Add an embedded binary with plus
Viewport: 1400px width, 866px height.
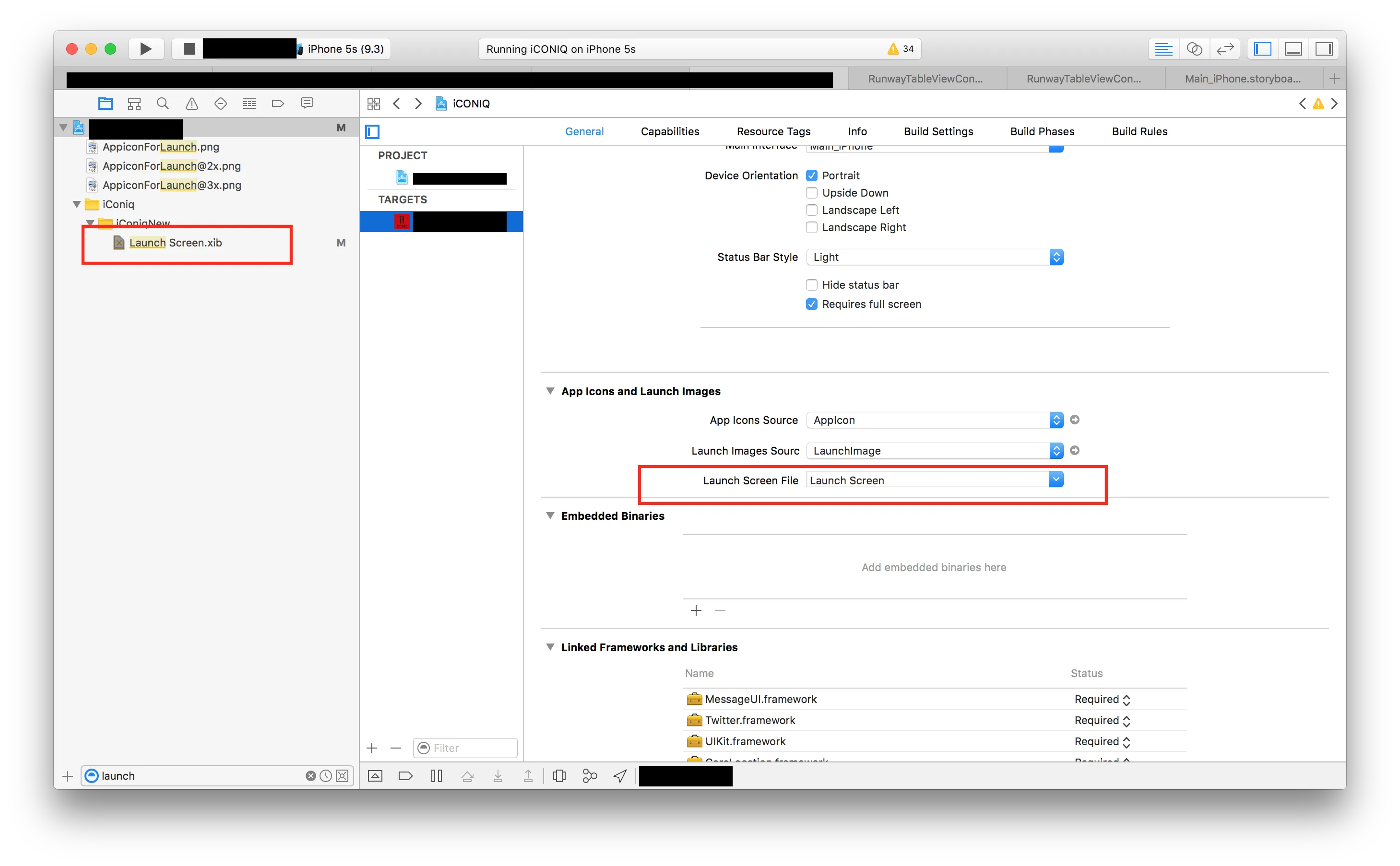point(696,610)
